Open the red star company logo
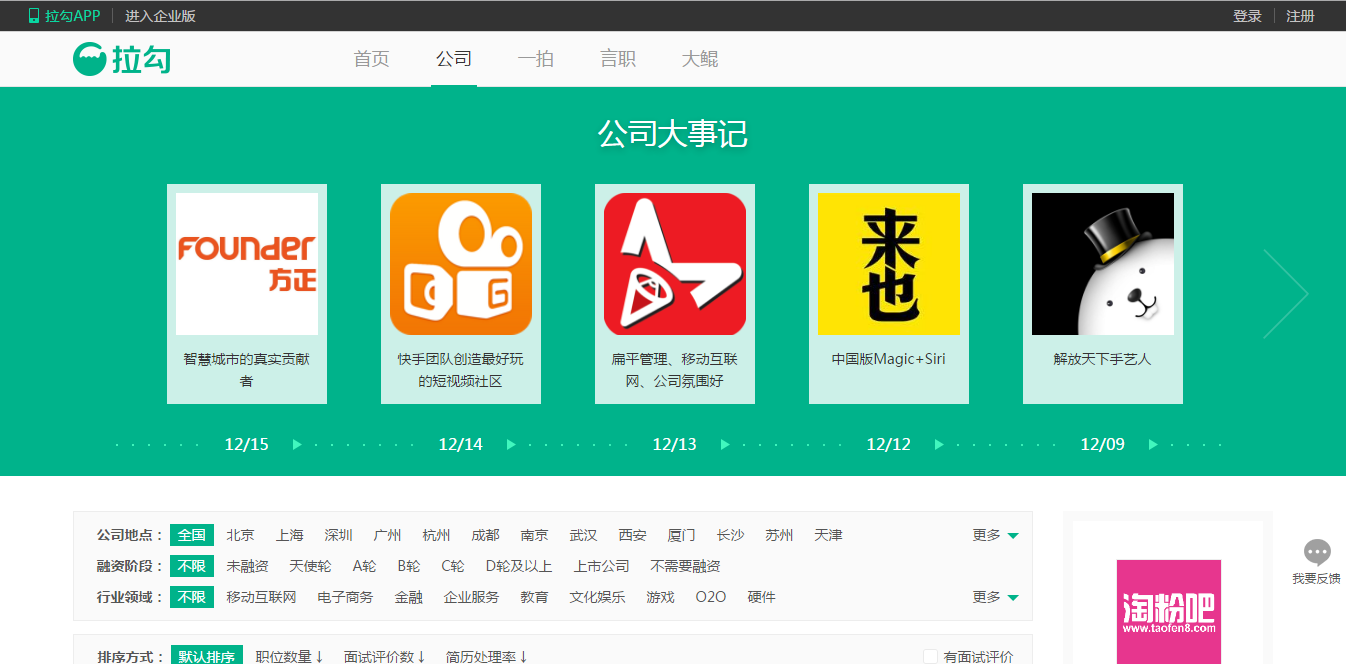 tap(675, 264)
